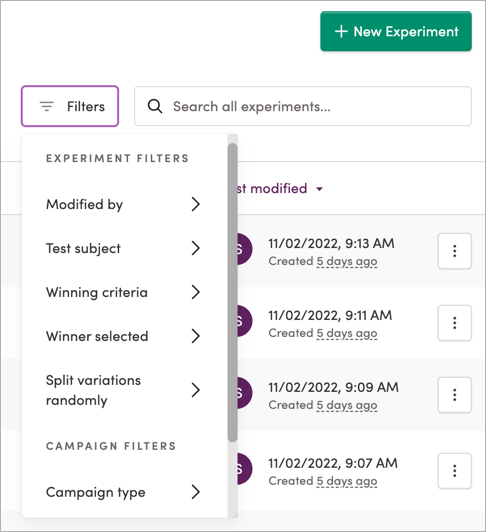Click the magnifier search icon

click(155, 107)
